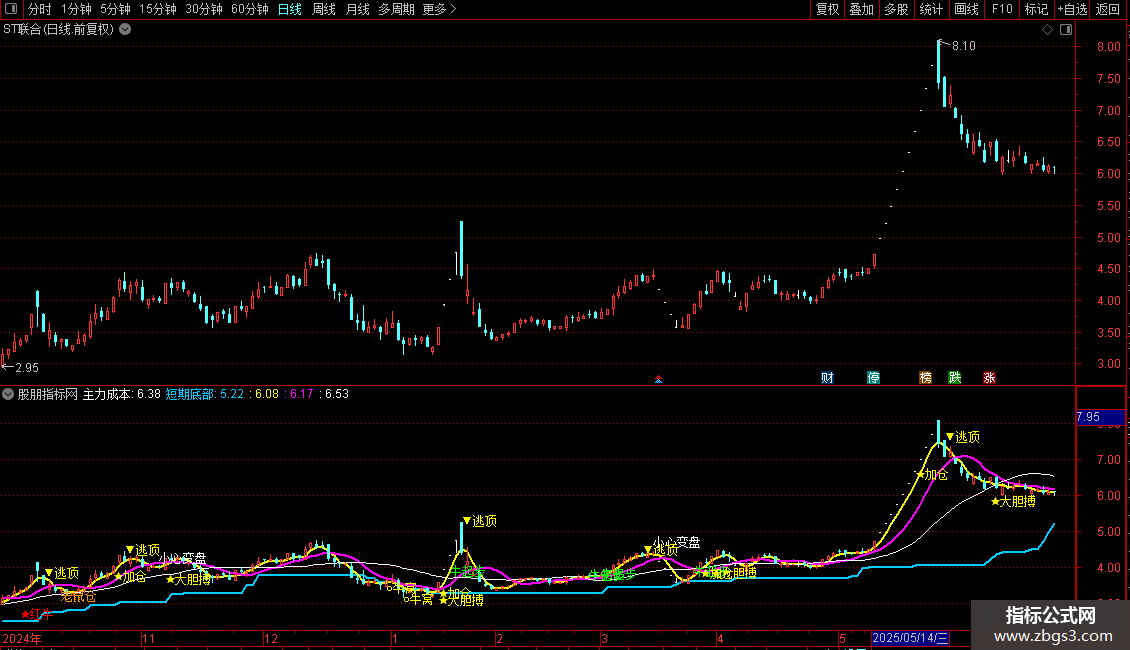
Task: Click the small red-blue arrow event marker
Action: pos(658,379)
